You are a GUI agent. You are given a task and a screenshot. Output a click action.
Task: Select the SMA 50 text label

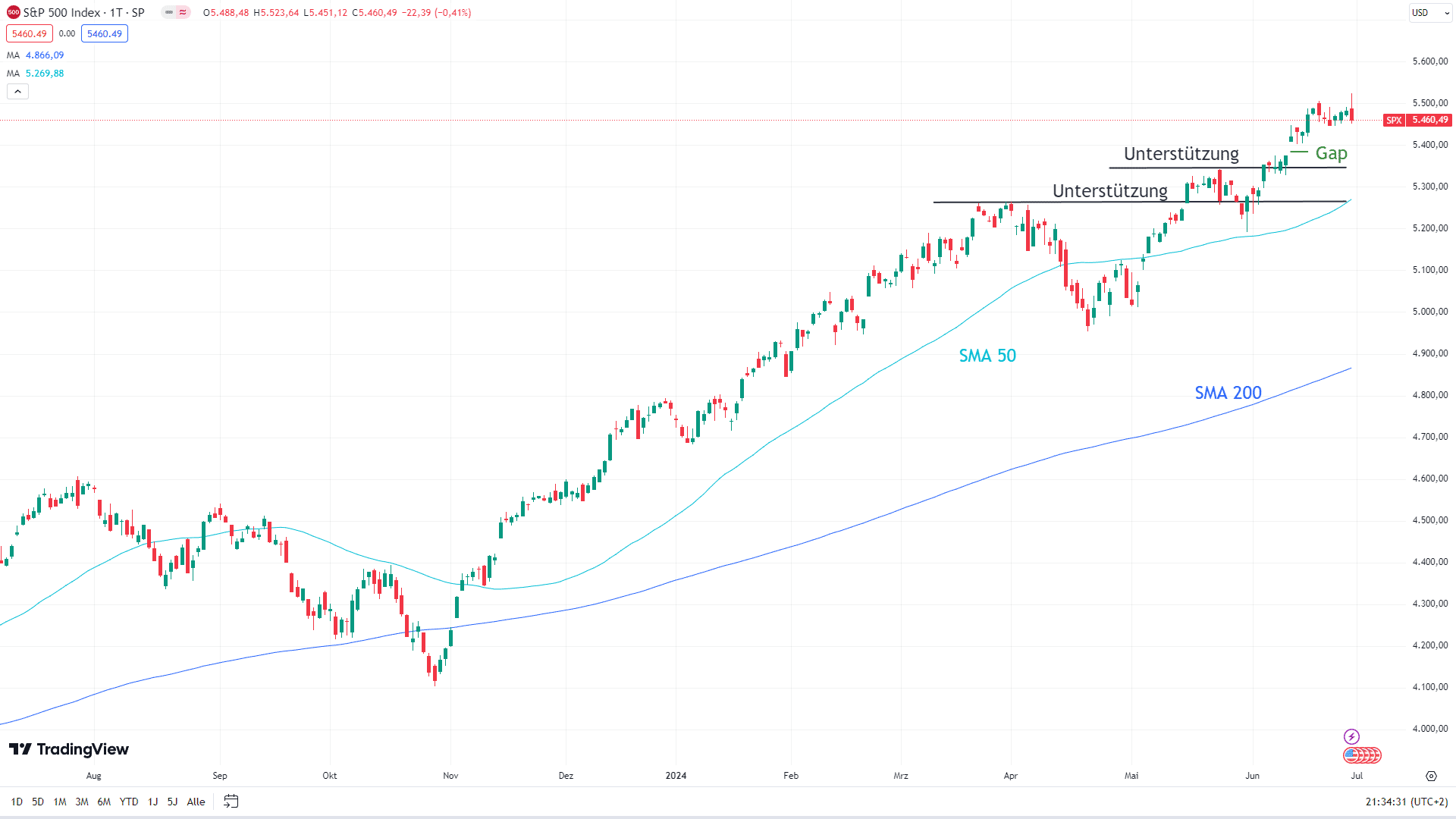coord(987,356)
